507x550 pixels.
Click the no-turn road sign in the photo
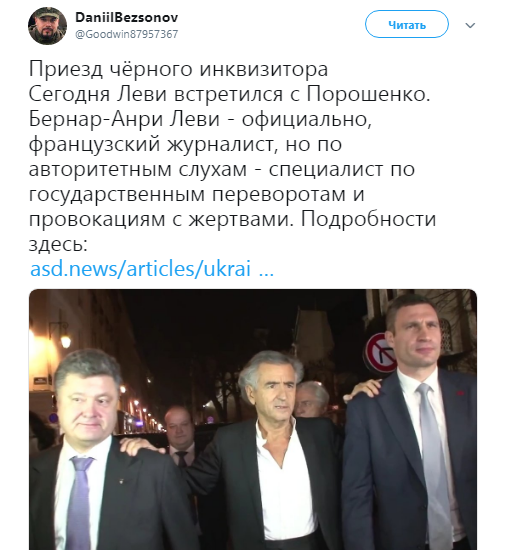382,353
